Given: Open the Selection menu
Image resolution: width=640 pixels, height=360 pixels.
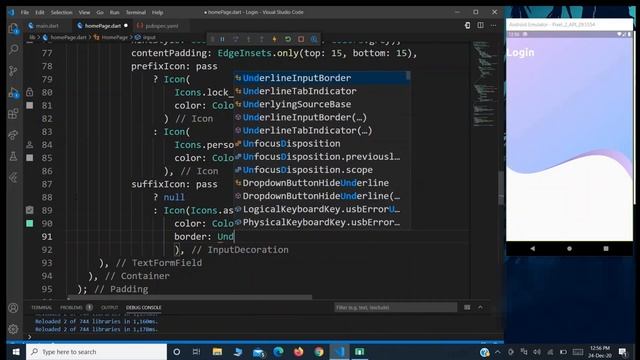Looking at the screenshot, I should pos(62,12).
